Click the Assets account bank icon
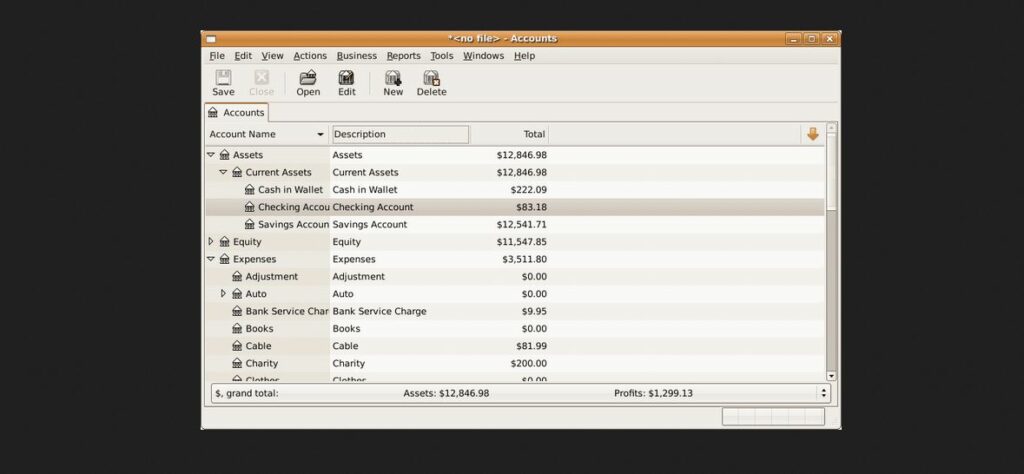The image size is (1024, 474). [x=225, y=155]
